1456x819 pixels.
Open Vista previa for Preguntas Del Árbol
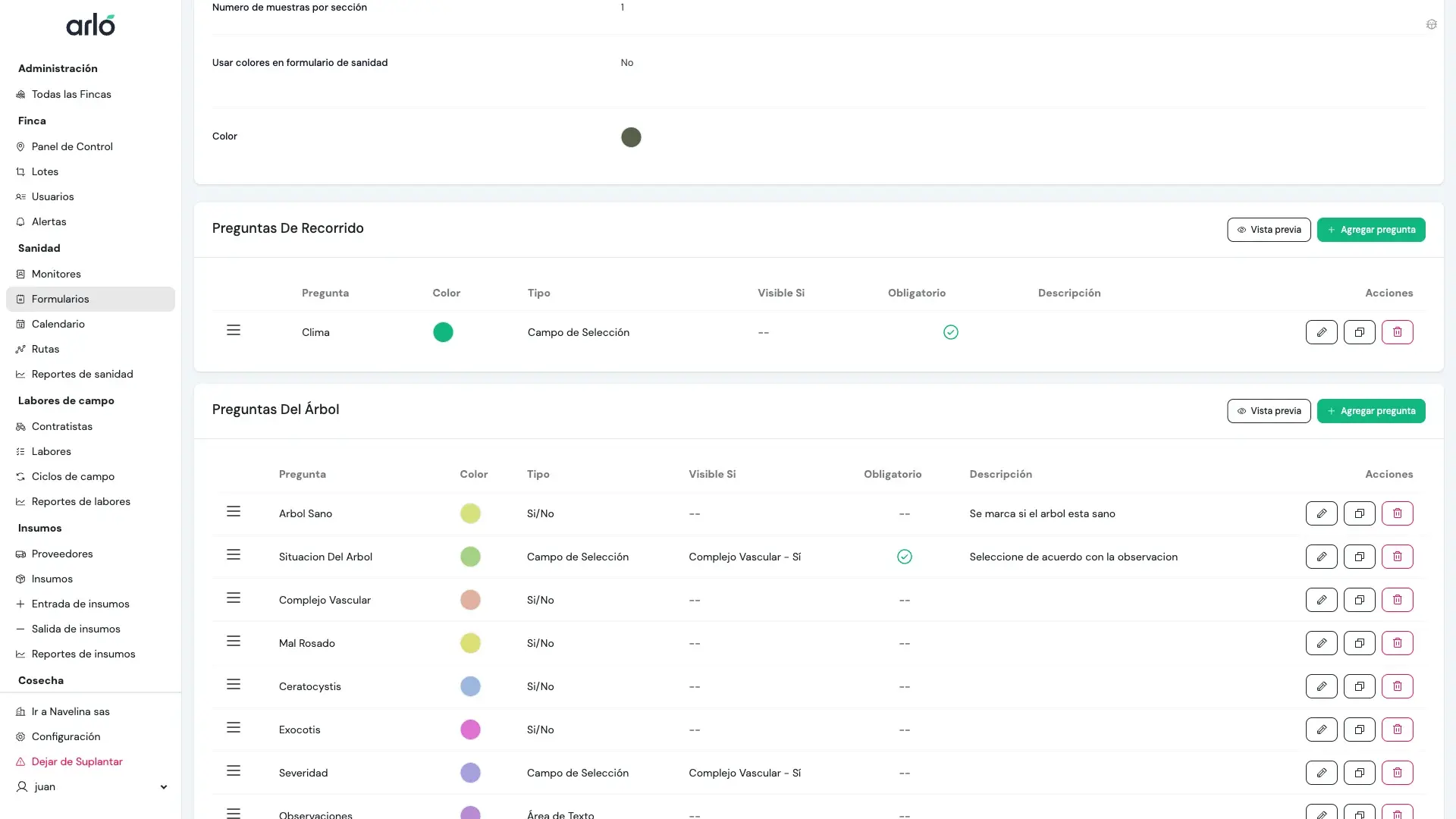[x=1268, y=411]
